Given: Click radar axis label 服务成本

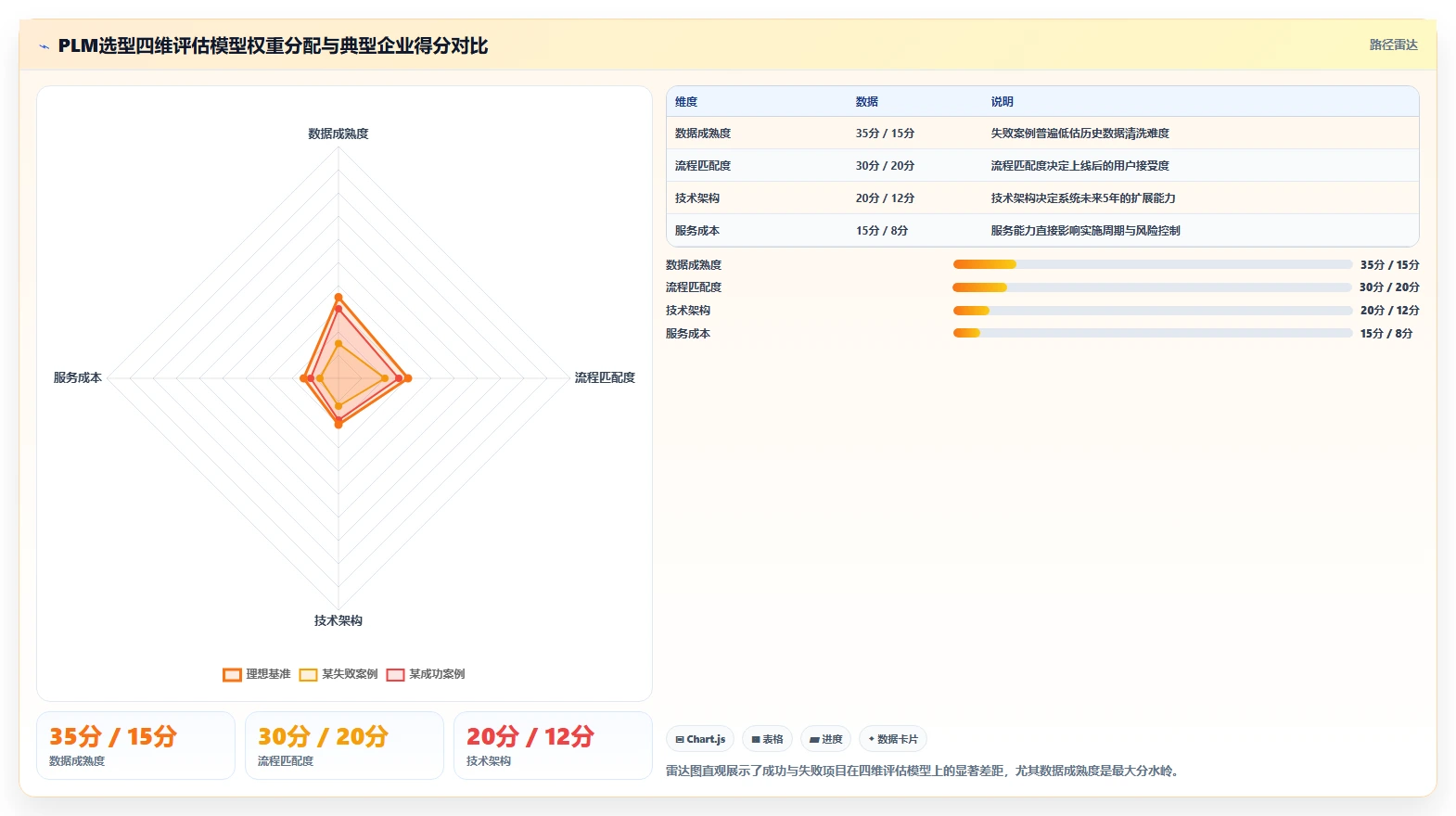Looking at the screenshot, I should click(x=78, y=377).
